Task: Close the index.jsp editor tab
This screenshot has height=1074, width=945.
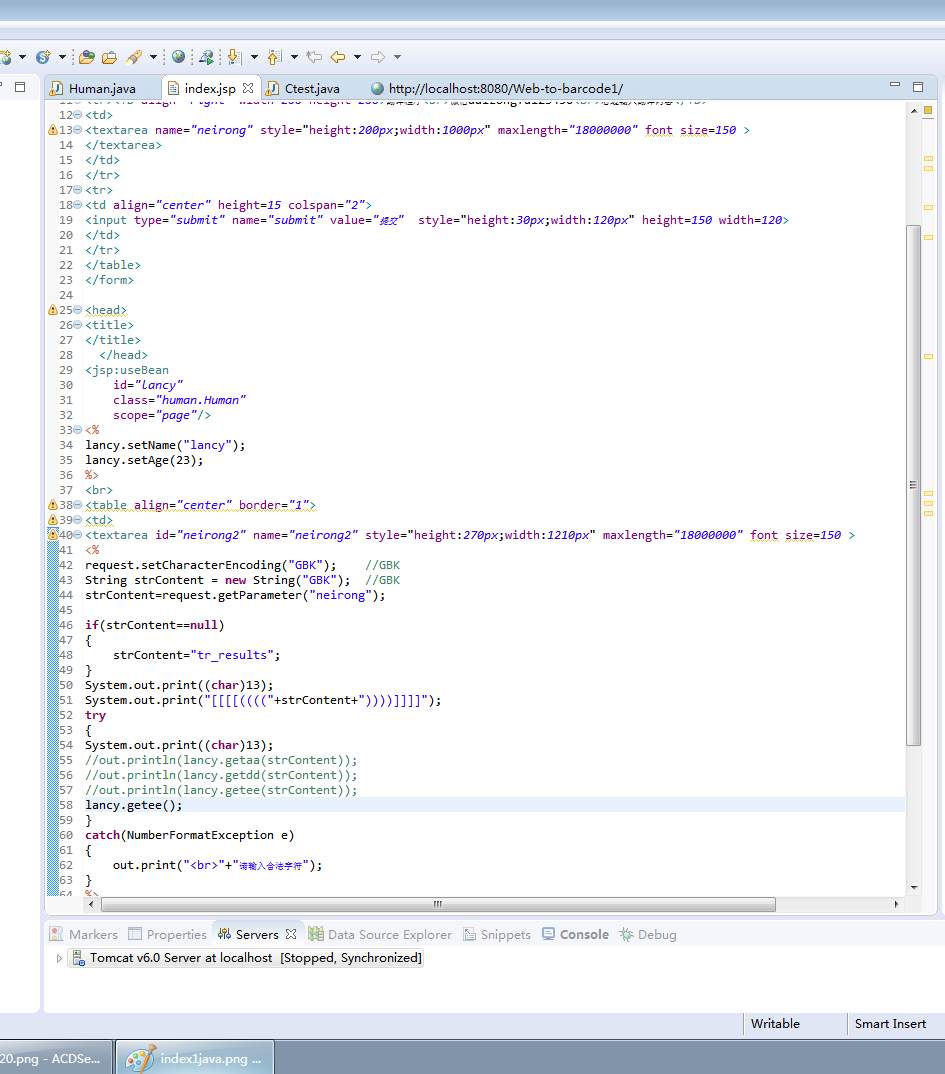Action: click(x=248, y=88)
